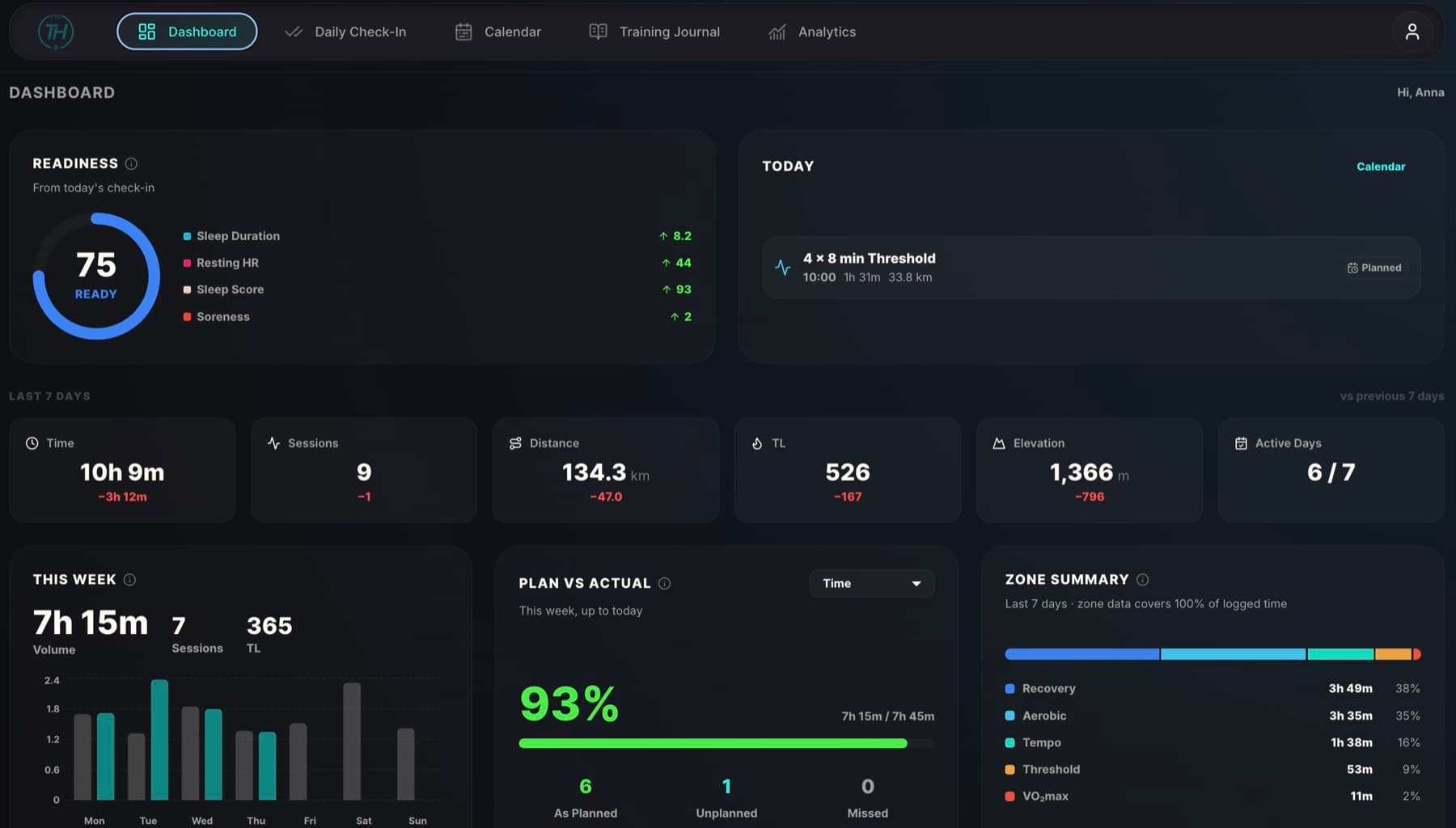Click the 93% plan progress bar
The width and height of the screenshot is (1456, 828).
726,743
